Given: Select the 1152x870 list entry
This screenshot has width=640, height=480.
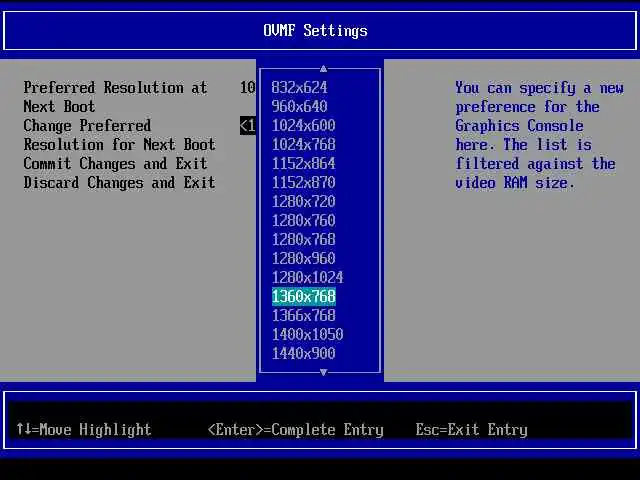Looking at the screenshot, I should 303,182.
